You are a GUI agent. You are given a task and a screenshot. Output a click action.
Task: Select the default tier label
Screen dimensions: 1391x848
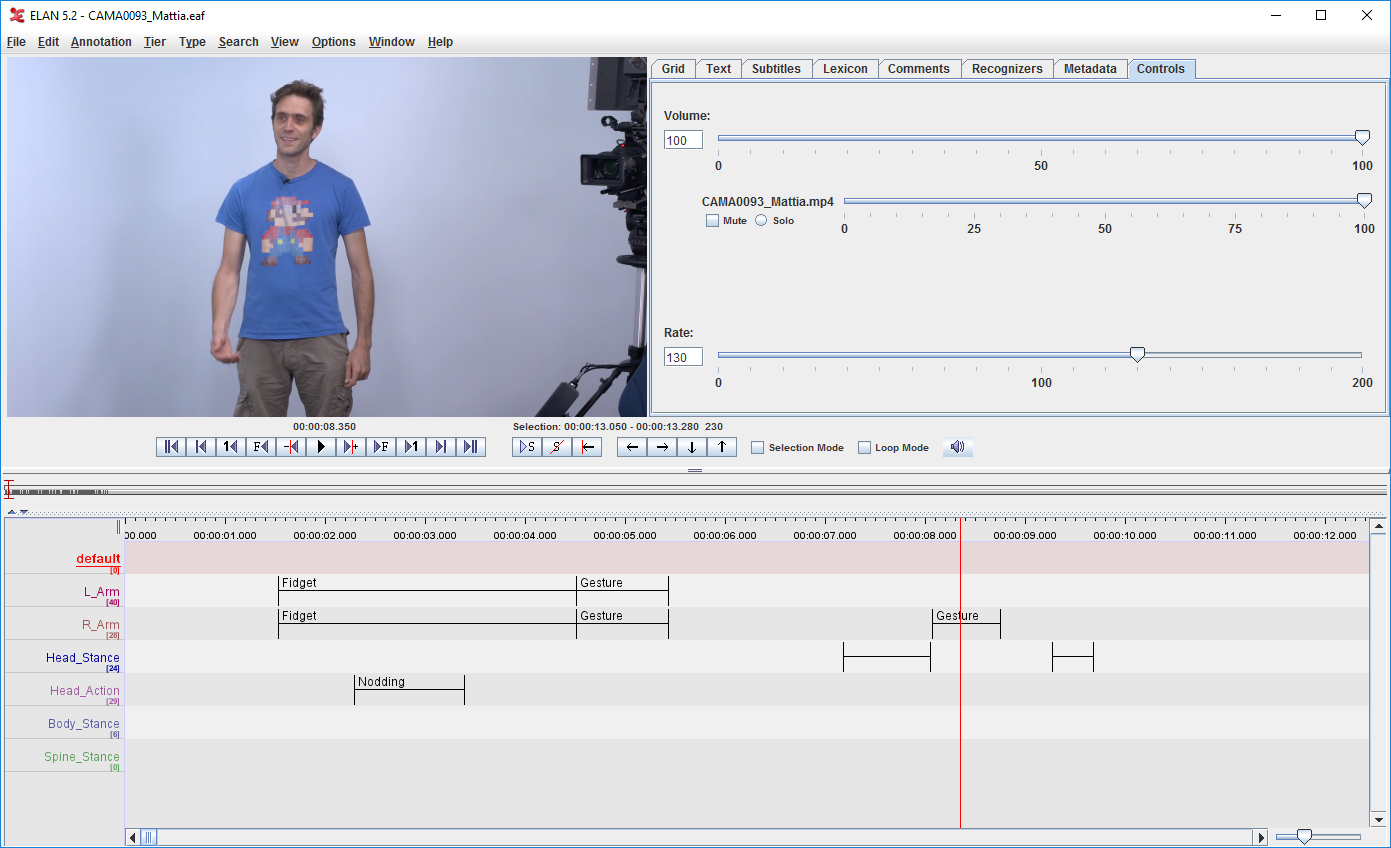click(x=98, y=559)
